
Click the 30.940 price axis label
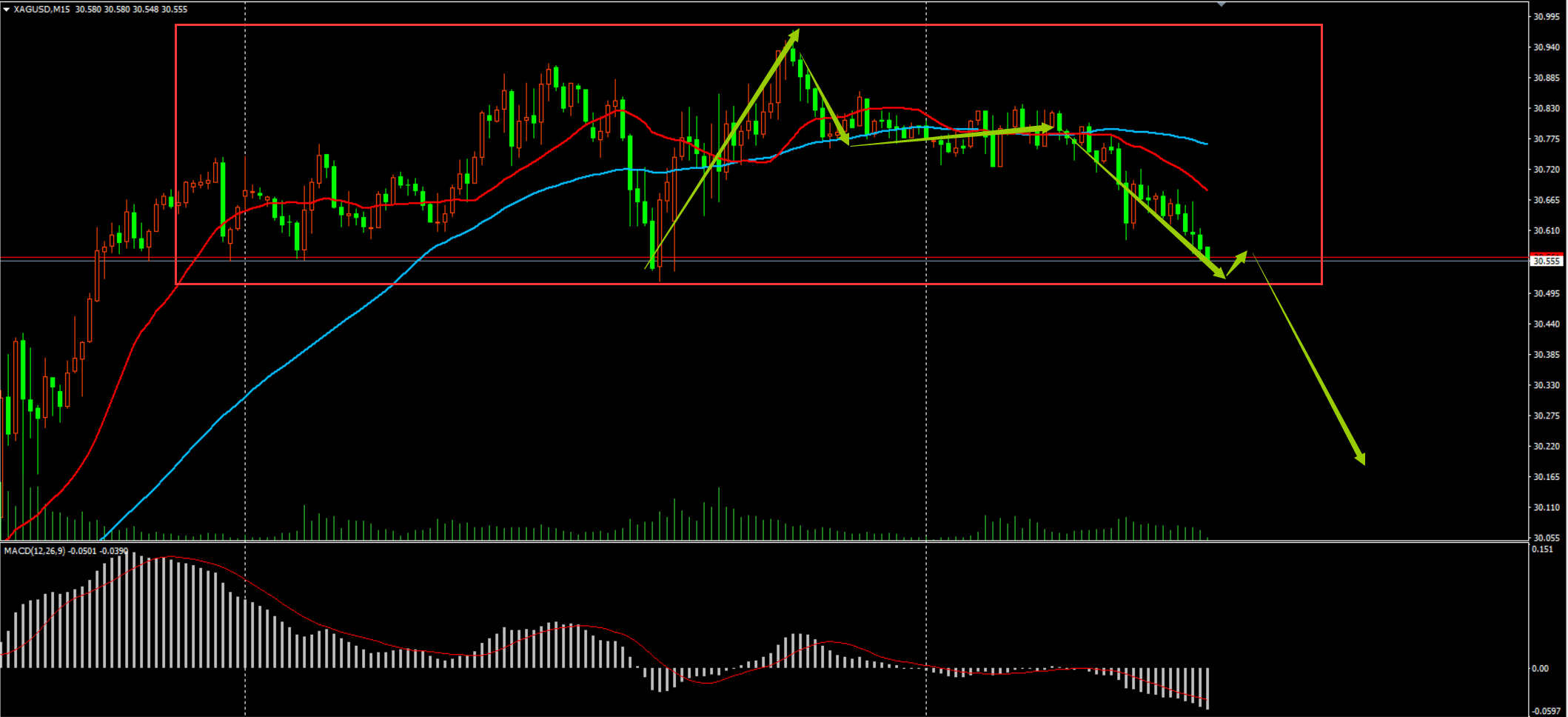(x=1547, y=47)
